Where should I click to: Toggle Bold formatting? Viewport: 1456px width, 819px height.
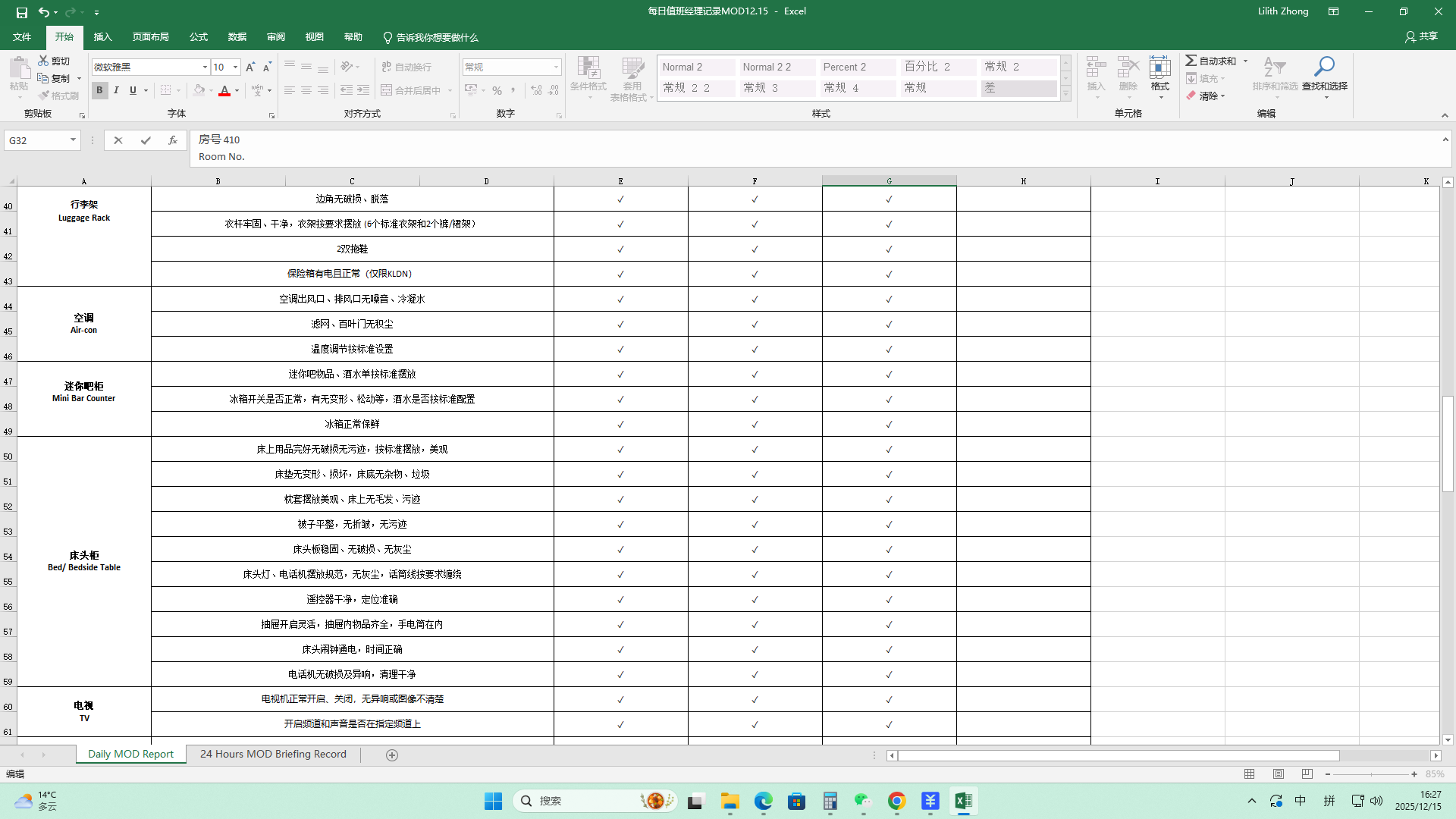[x=99, y=90]
